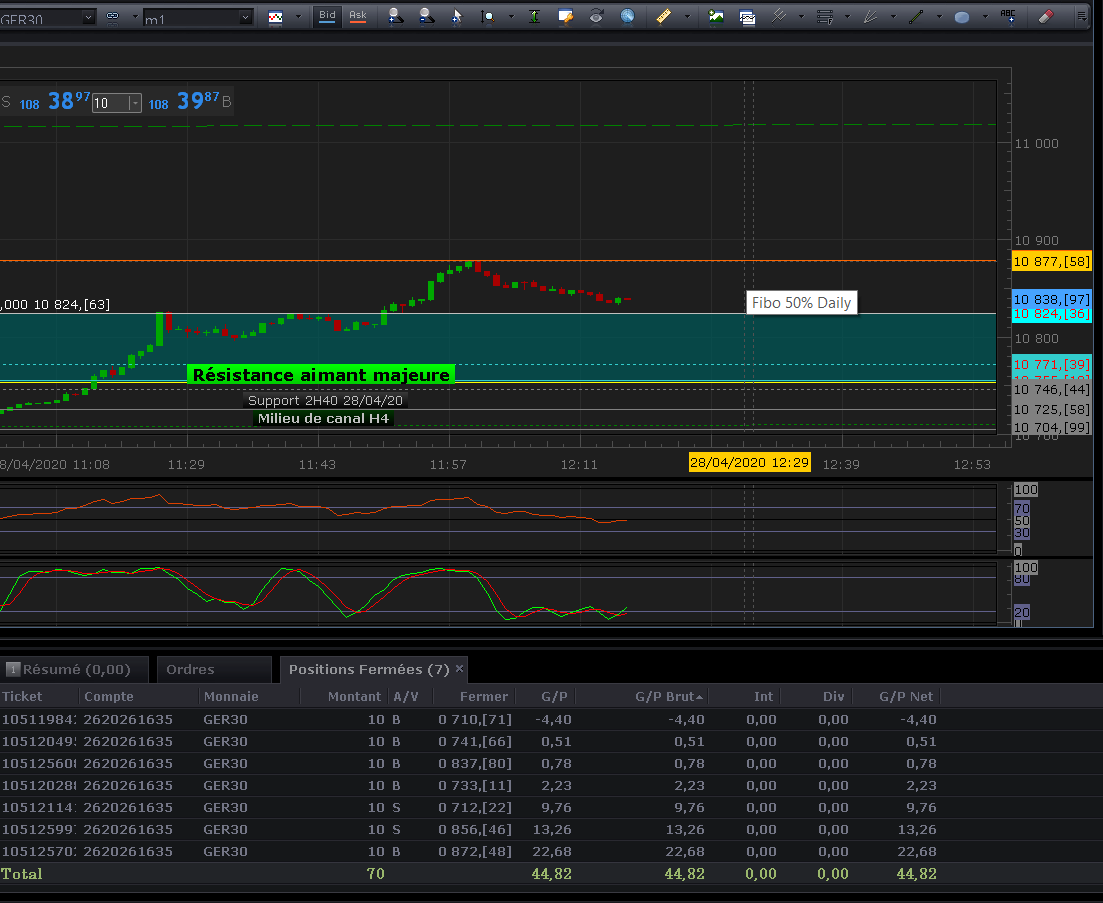
Task: Click the add image icon in toolbar
Action: point(716,16)
